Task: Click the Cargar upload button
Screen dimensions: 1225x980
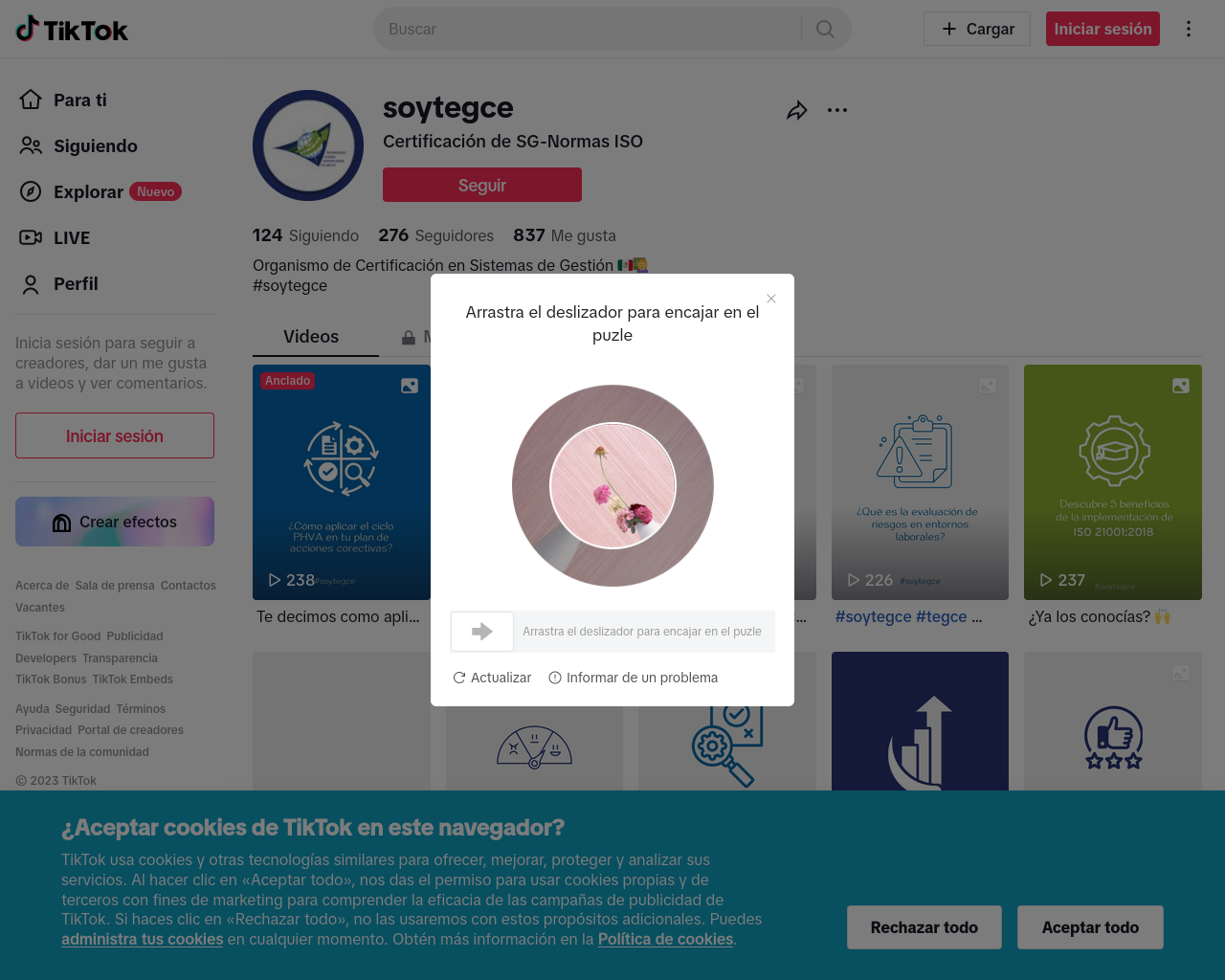Action: [x=977, y=29]
